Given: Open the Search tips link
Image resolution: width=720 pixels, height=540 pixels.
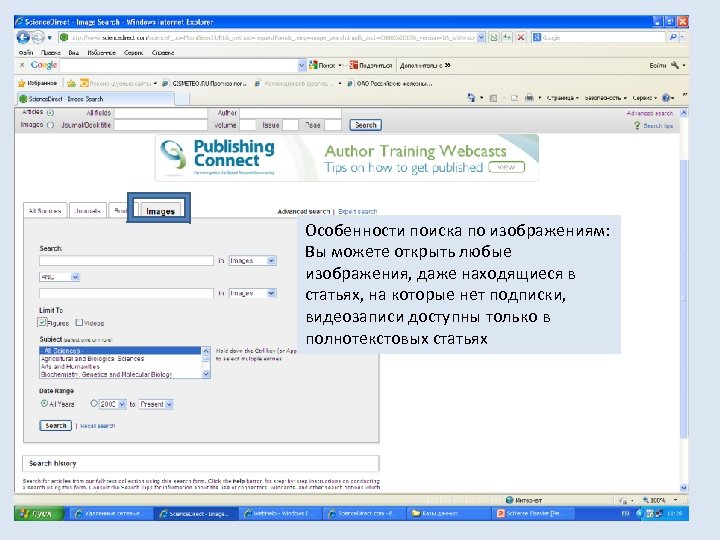Looking at the screenshot, I should 658,126.
